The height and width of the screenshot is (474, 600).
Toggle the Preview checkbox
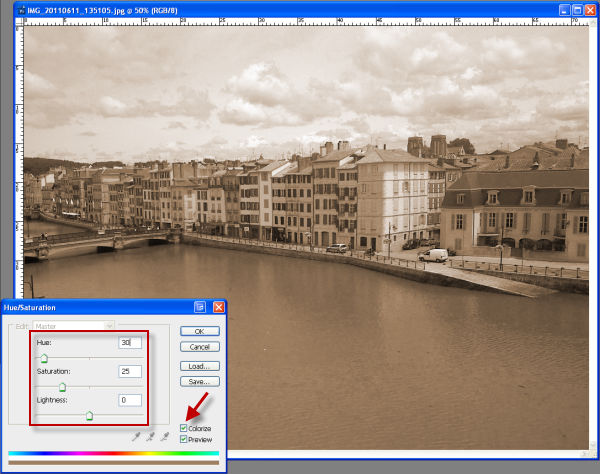coord(182,440)
